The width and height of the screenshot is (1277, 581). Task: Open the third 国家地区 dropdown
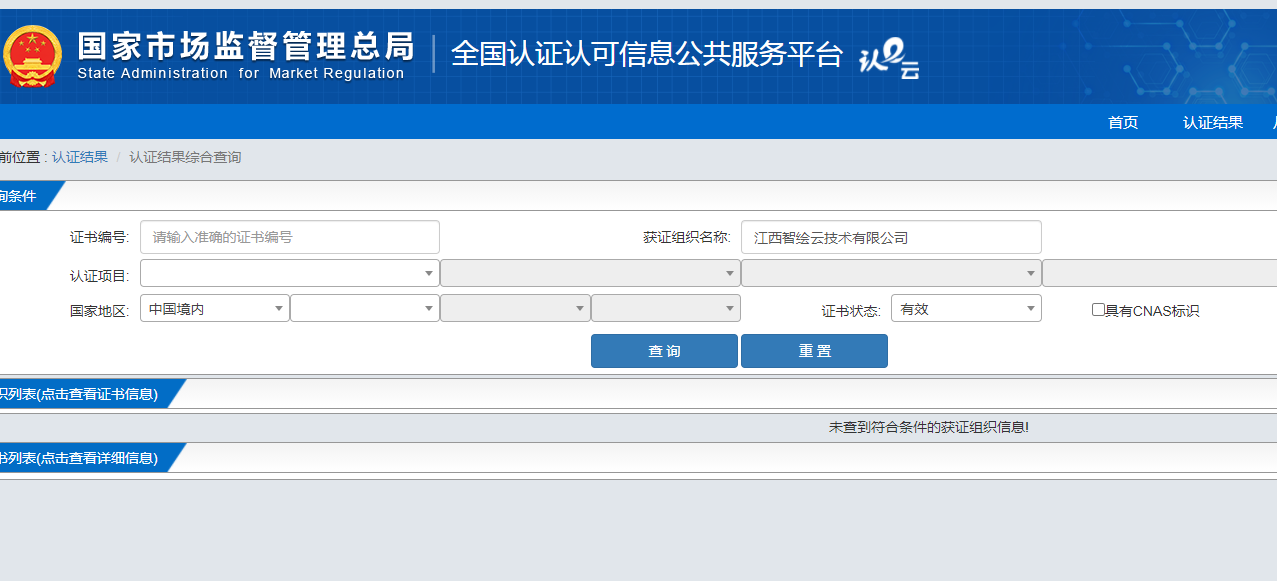(515, 308)
